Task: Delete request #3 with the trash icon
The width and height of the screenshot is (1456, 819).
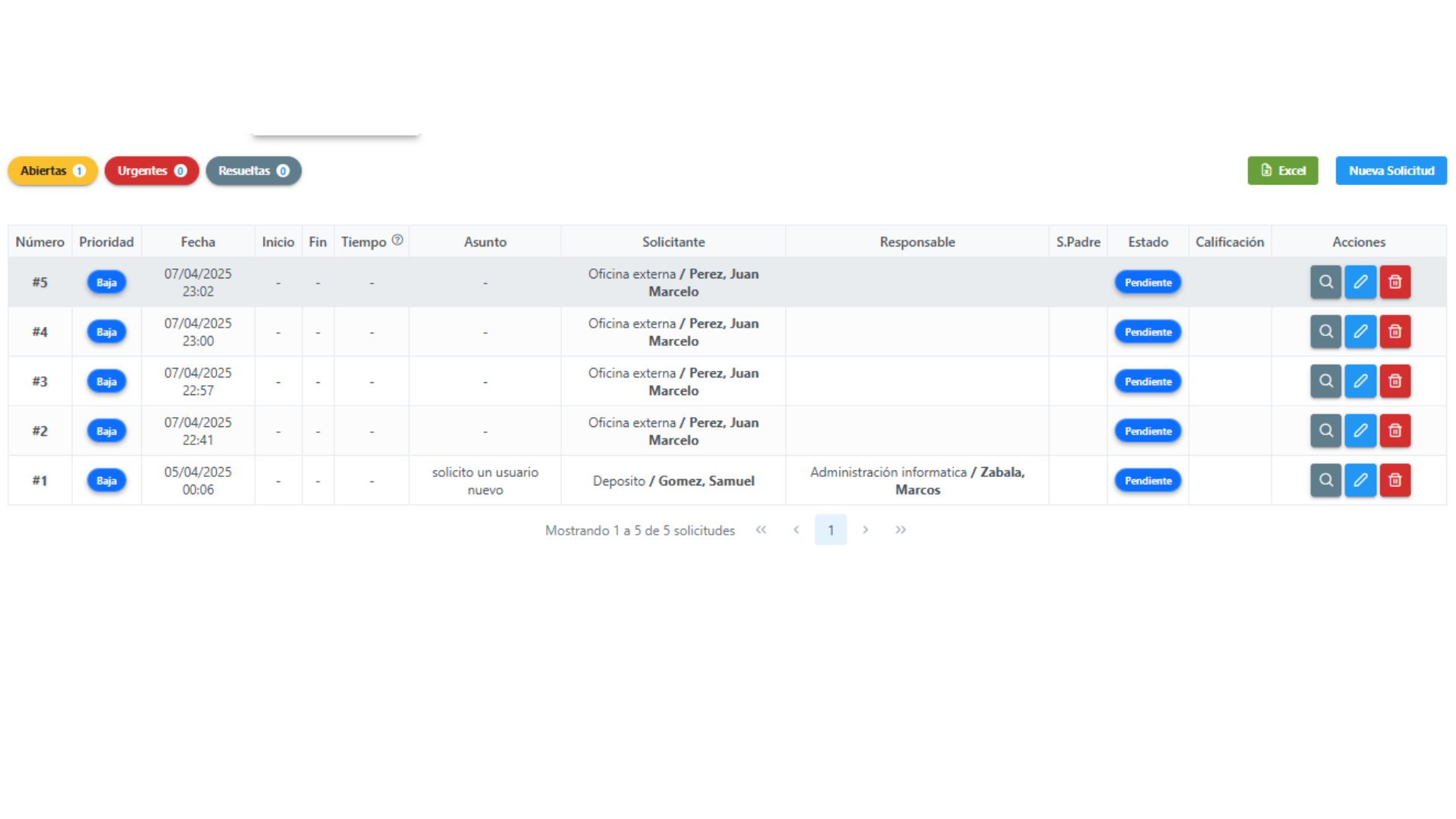Action: tap(1395, 381)
